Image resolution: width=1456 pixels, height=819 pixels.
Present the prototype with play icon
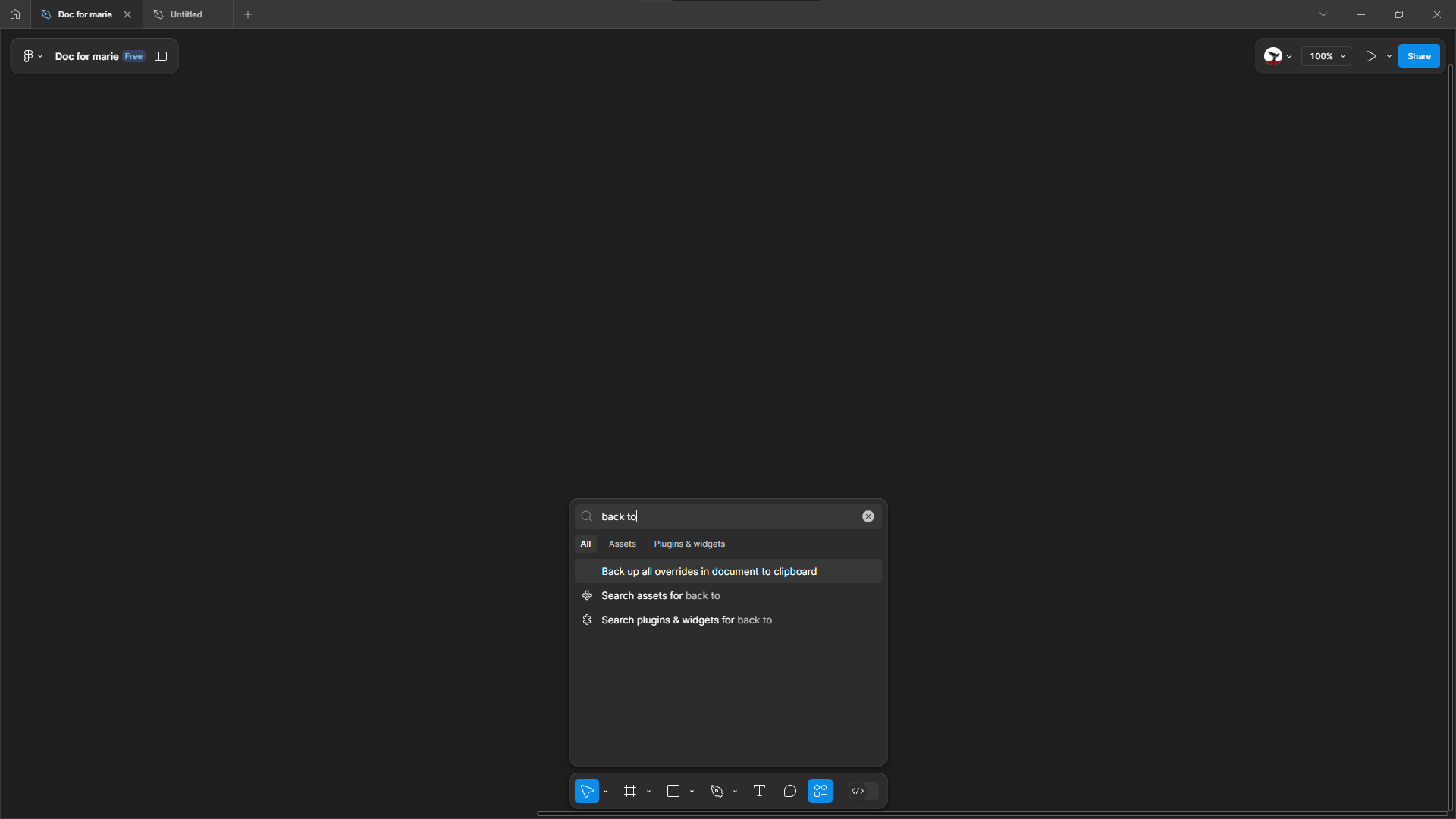[x=1370, y=56]
